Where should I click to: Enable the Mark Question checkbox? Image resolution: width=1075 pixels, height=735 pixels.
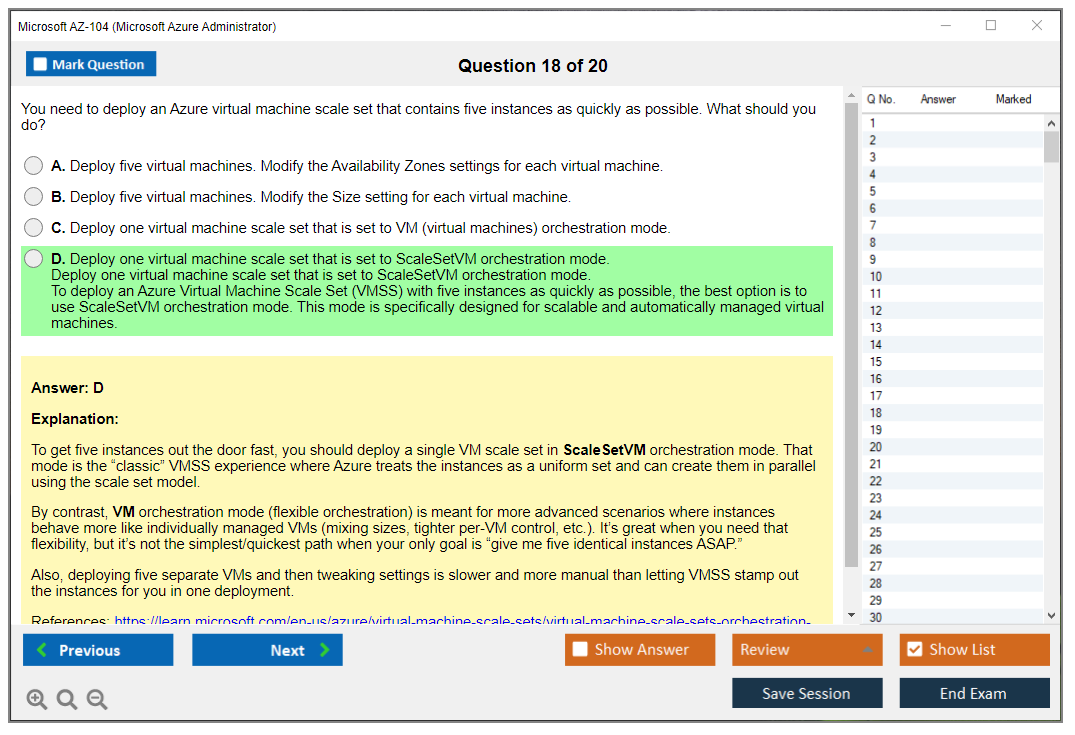click(40, 63)
